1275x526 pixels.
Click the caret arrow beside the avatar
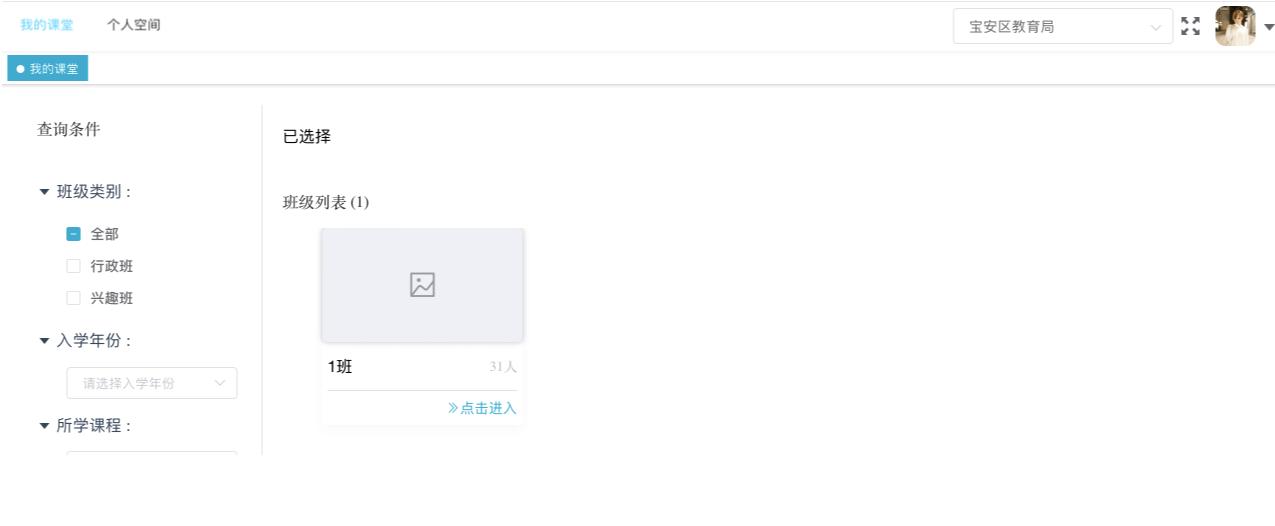1268,28
